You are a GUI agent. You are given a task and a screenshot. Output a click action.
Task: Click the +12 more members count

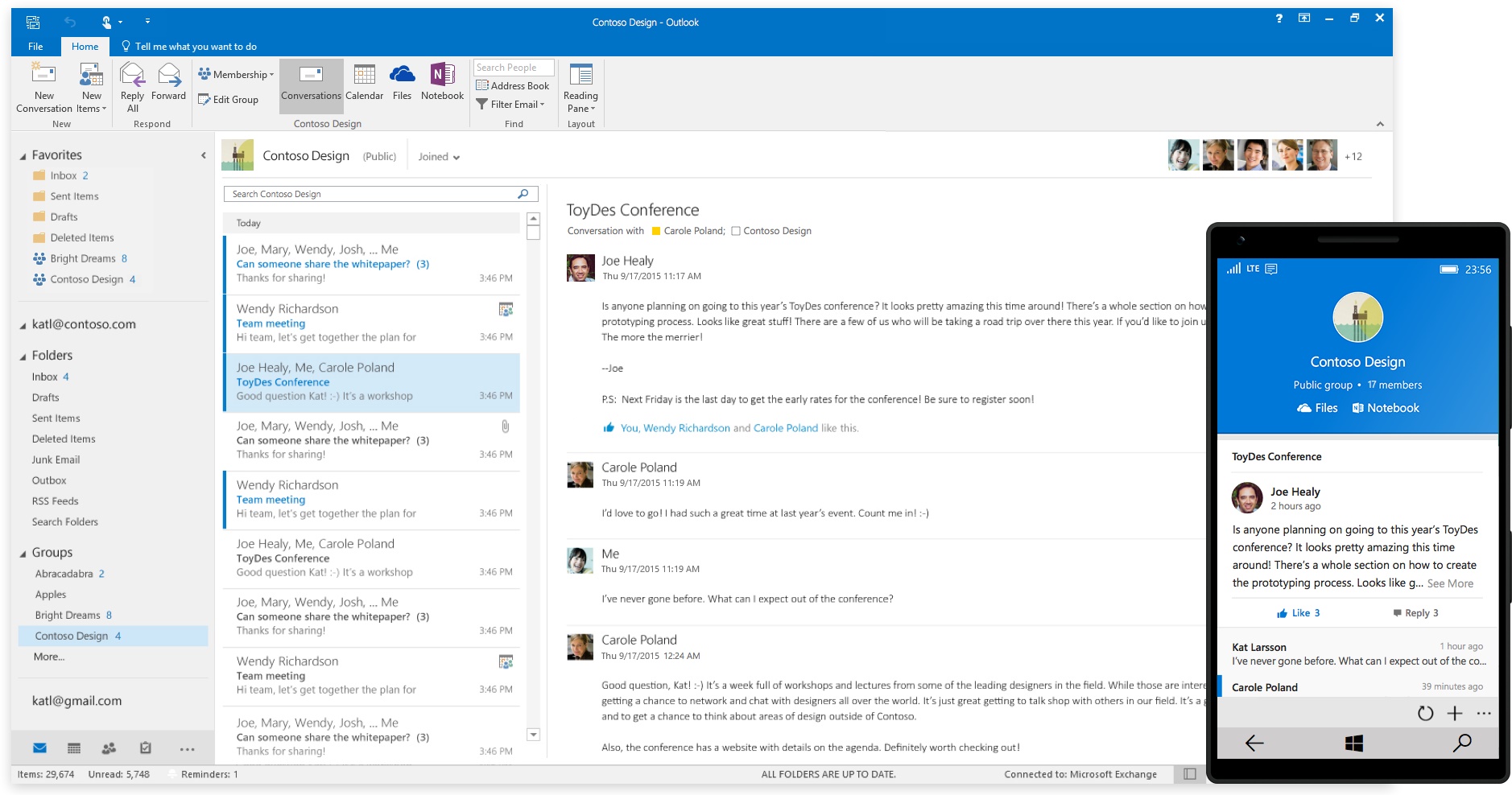(1353, 156)
